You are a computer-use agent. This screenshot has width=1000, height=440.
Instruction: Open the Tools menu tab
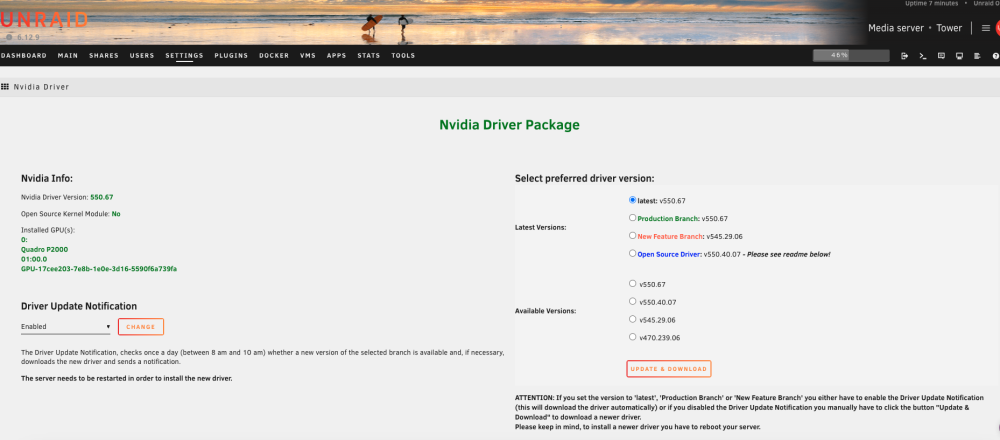point(403,55)
